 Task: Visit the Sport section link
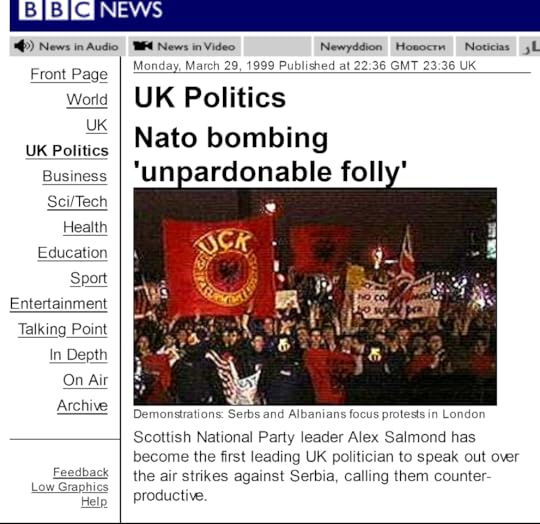[89, 278]
